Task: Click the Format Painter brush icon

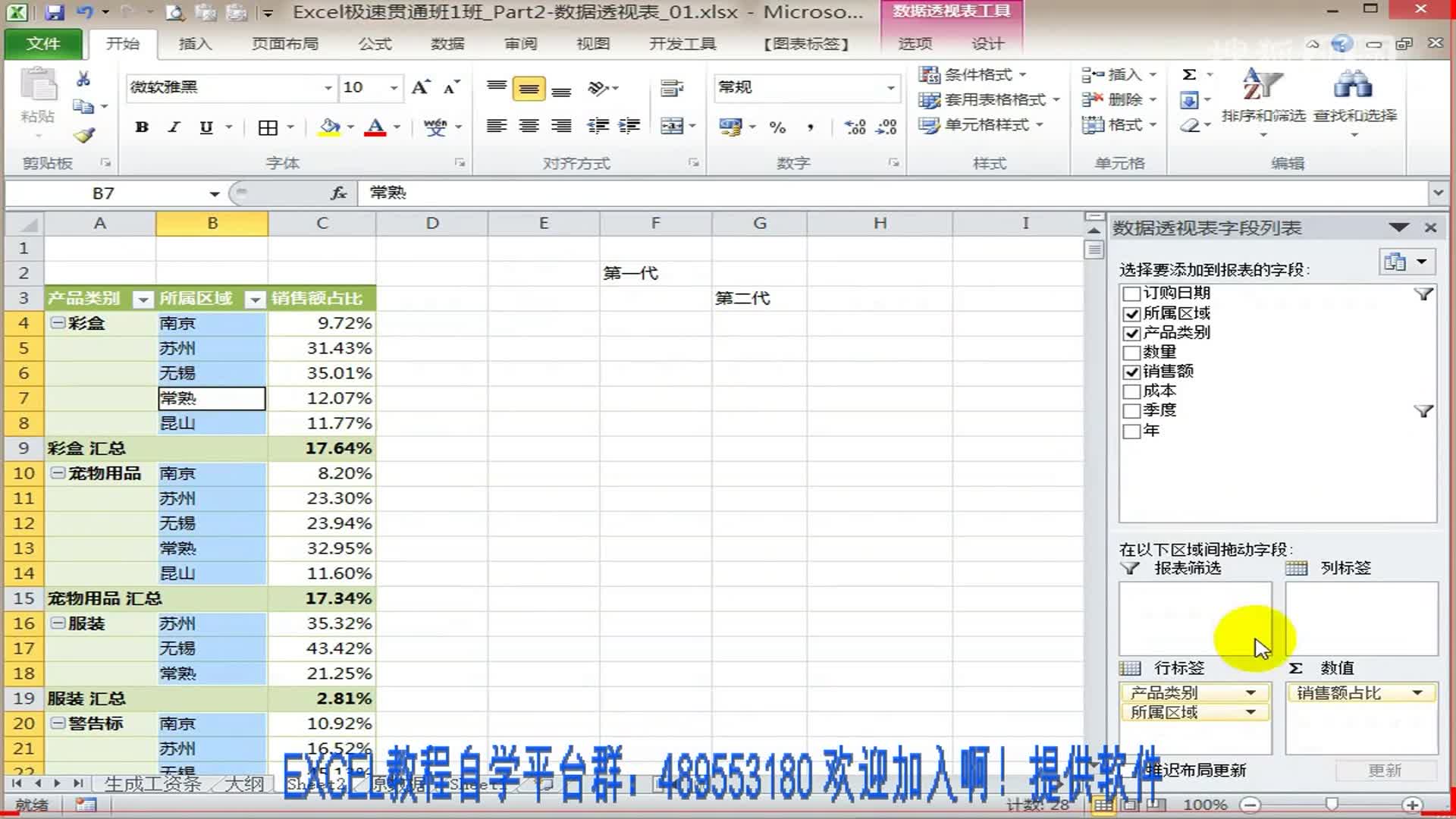Action: (84, 136)
